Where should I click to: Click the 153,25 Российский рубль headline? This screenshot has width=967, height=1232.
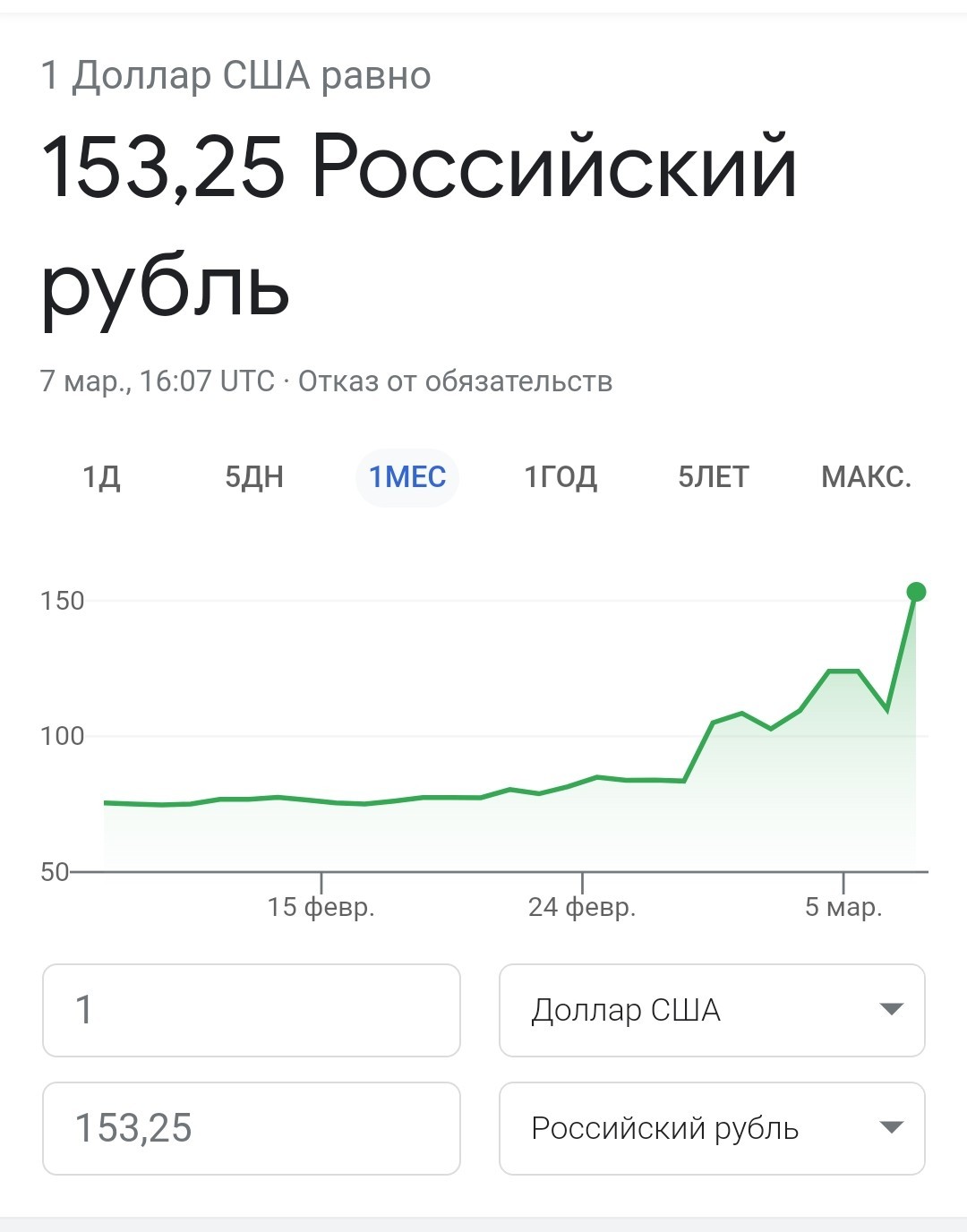coord(419,226)
